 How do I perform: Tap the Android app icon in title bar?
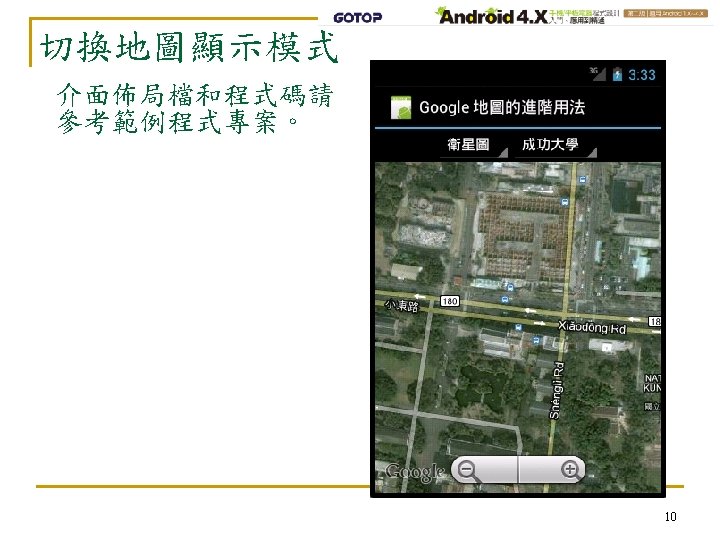tap(400, 107)
